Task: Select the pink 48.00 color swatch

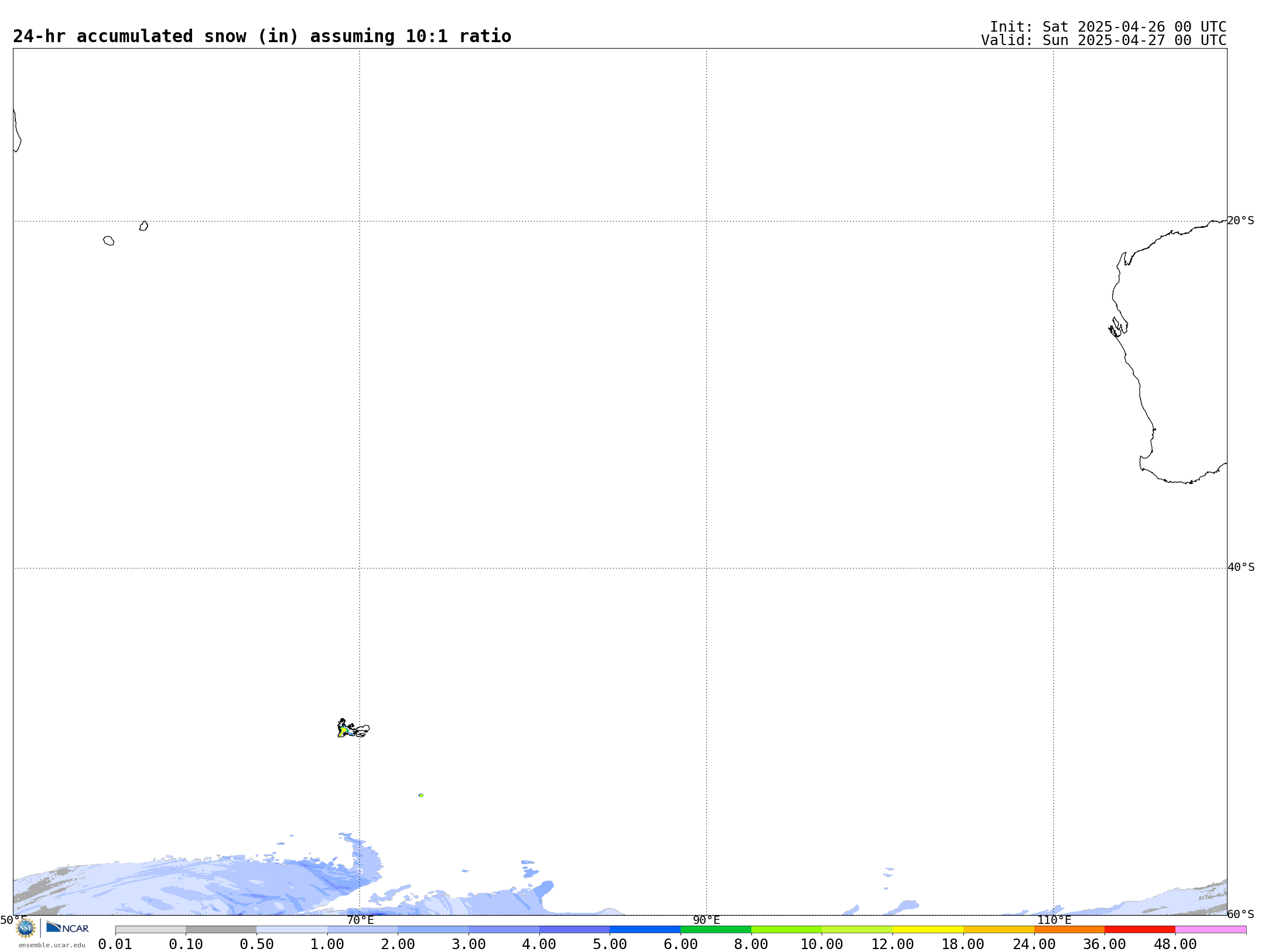Action: click(1211, 930)
